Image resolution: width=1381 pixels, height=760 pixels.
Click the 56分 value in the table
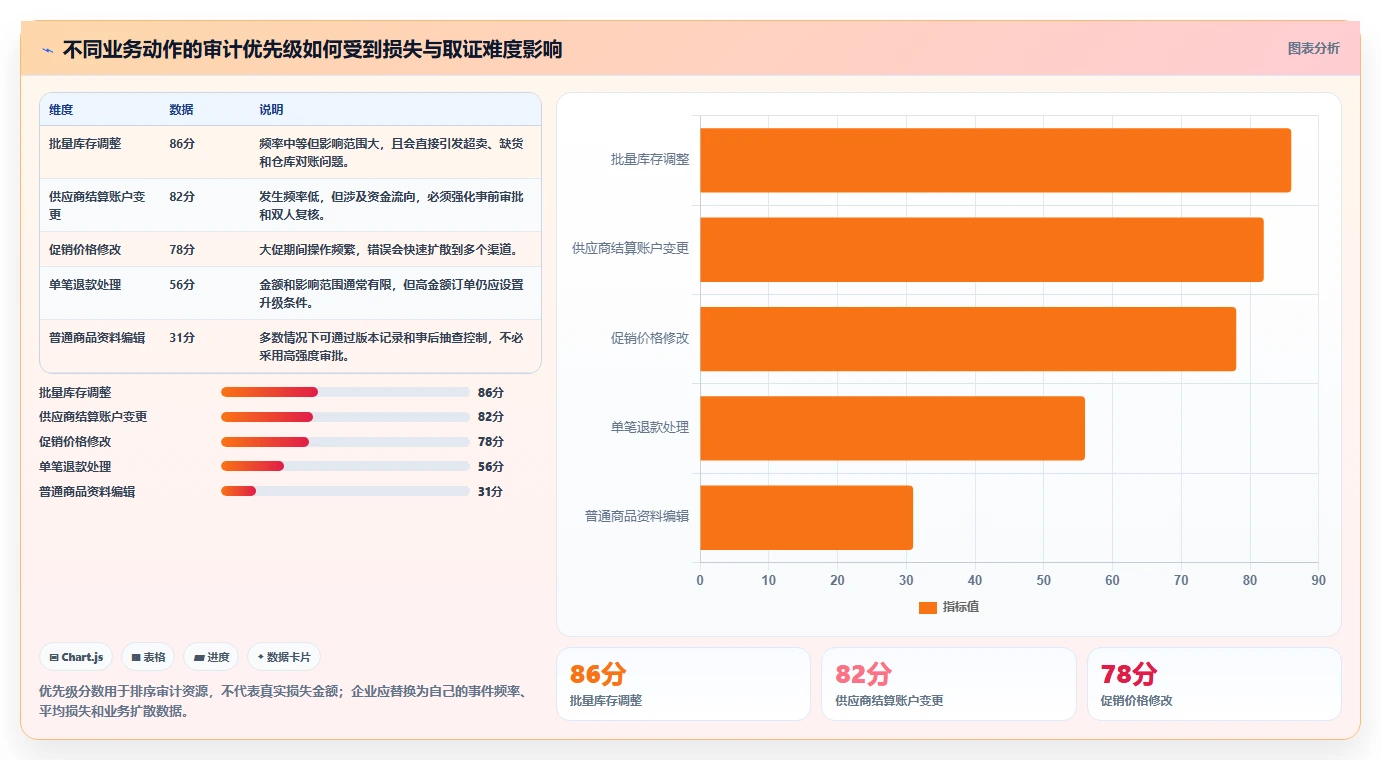[x=182, y=284]
